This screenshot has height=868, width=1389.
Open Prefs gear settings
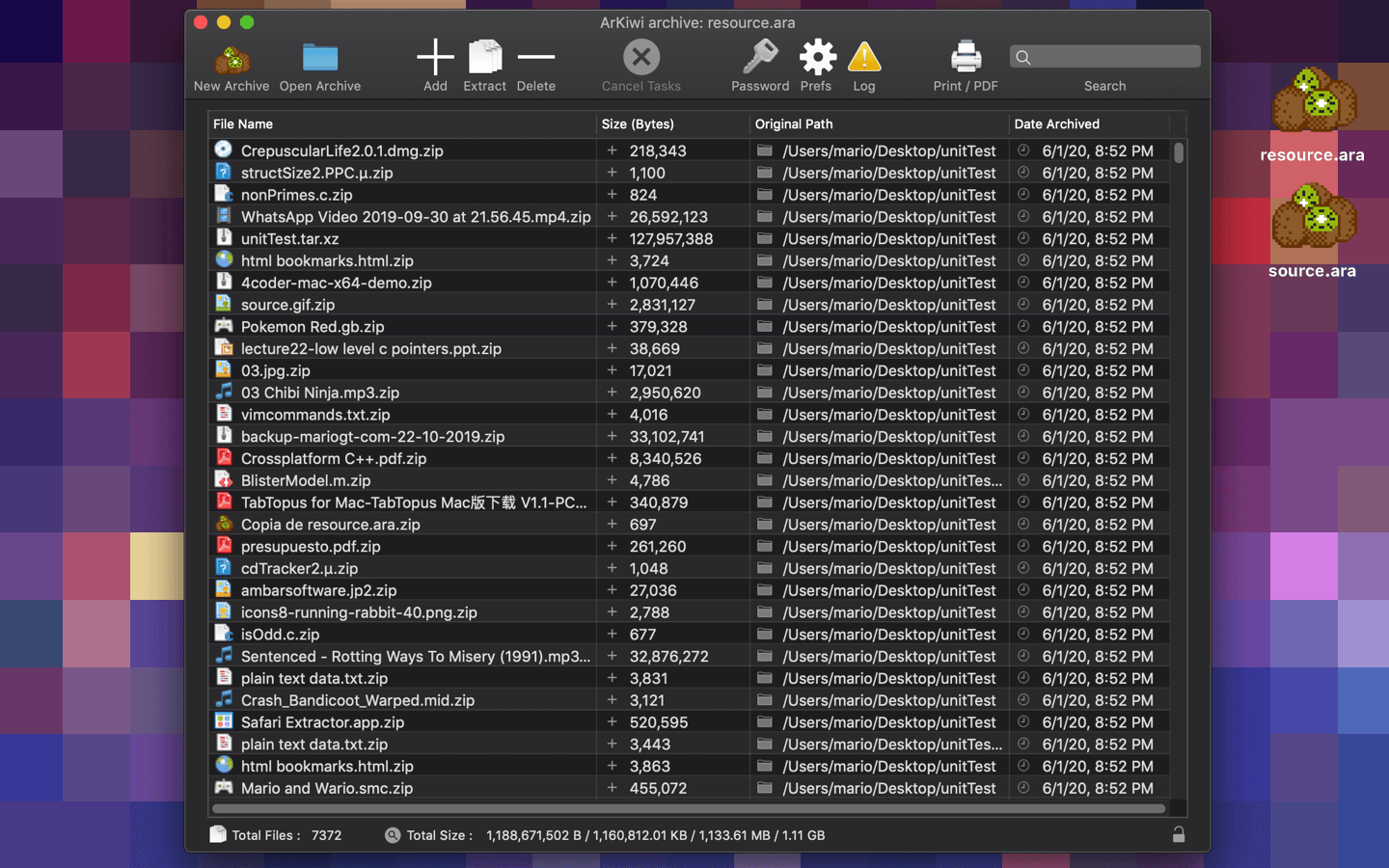tap(816, 58)
